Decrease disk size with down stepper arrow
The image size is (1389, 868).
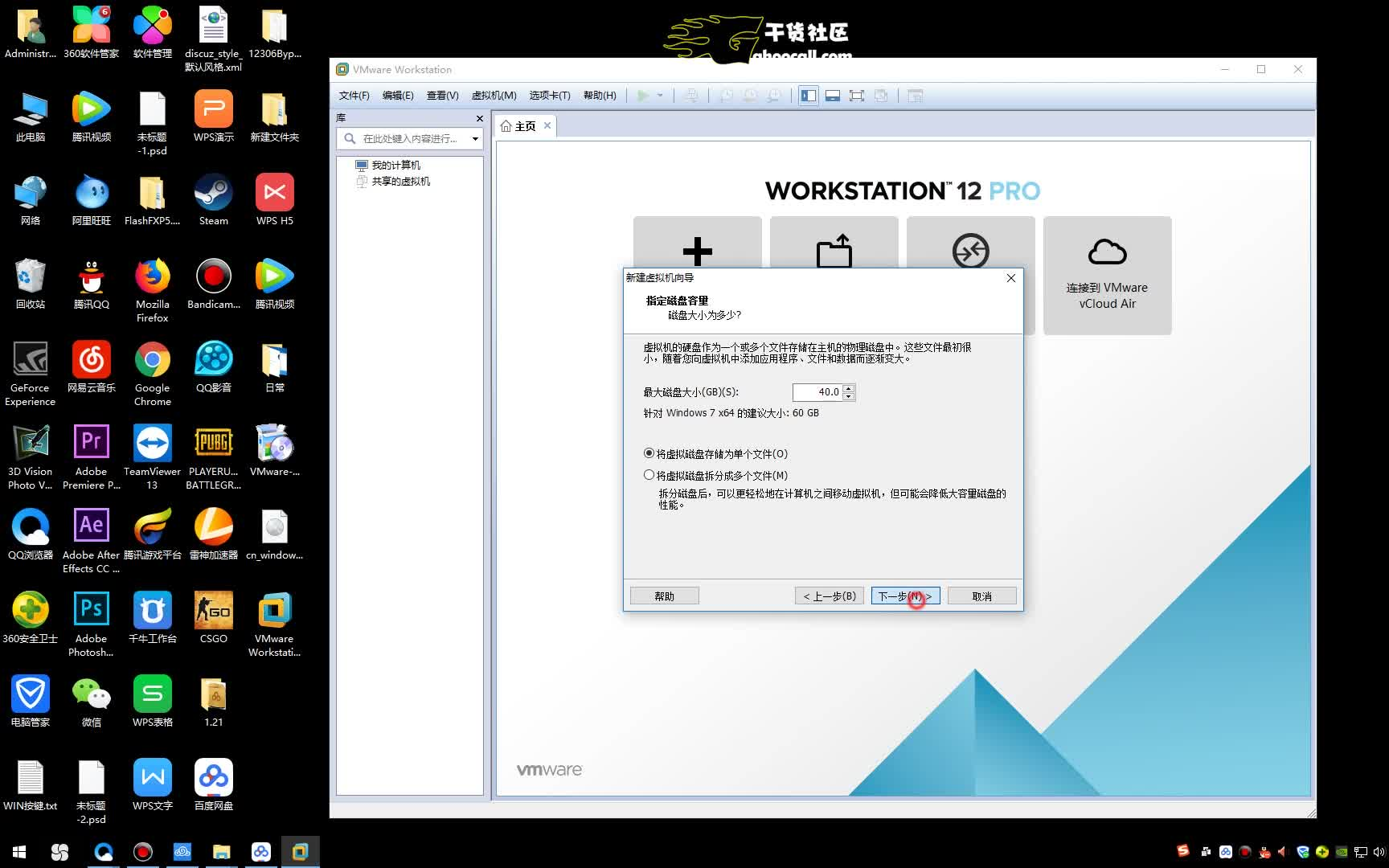tap(849, 396)
